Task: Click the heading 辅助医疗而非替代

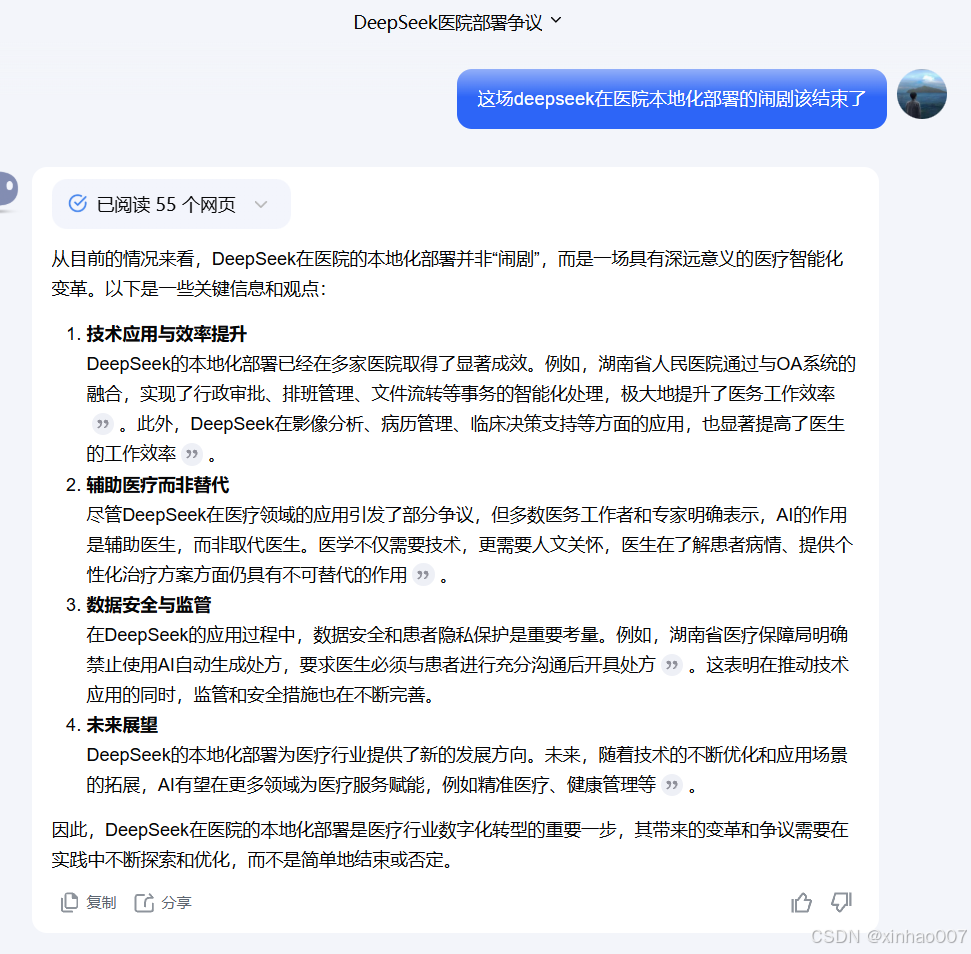Action: tap(157, 485)
